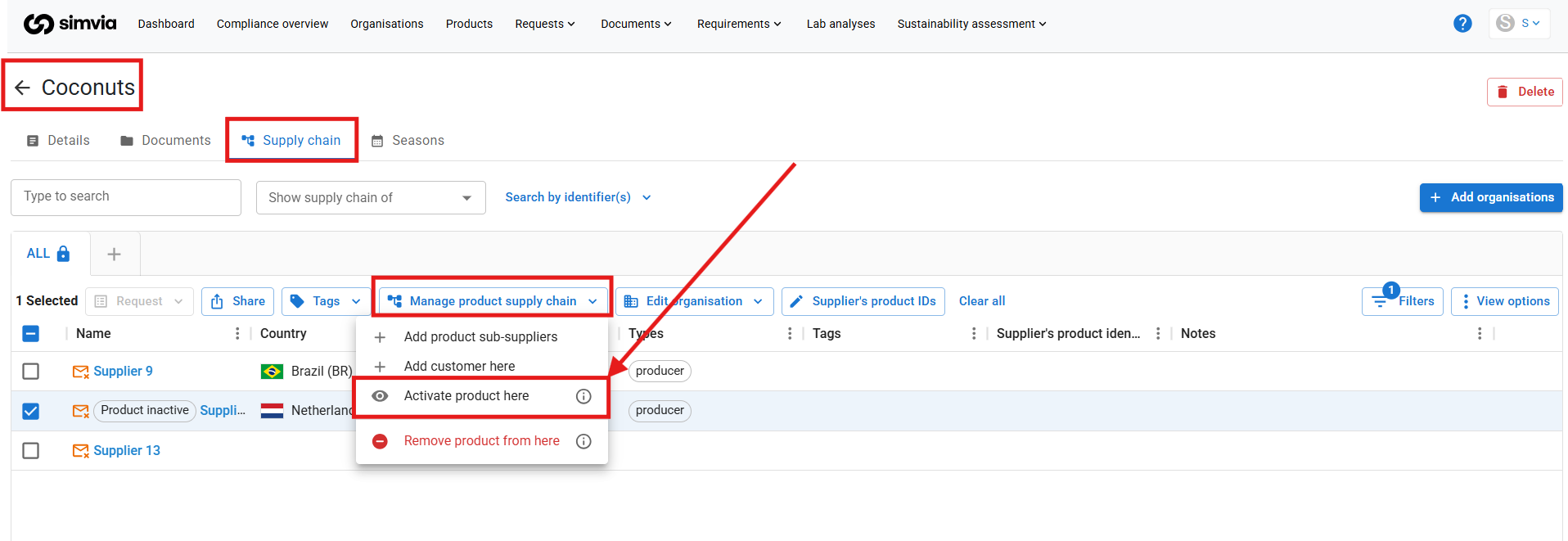
Task: Open Notes column options menu
Action: tap(1480, 334)
